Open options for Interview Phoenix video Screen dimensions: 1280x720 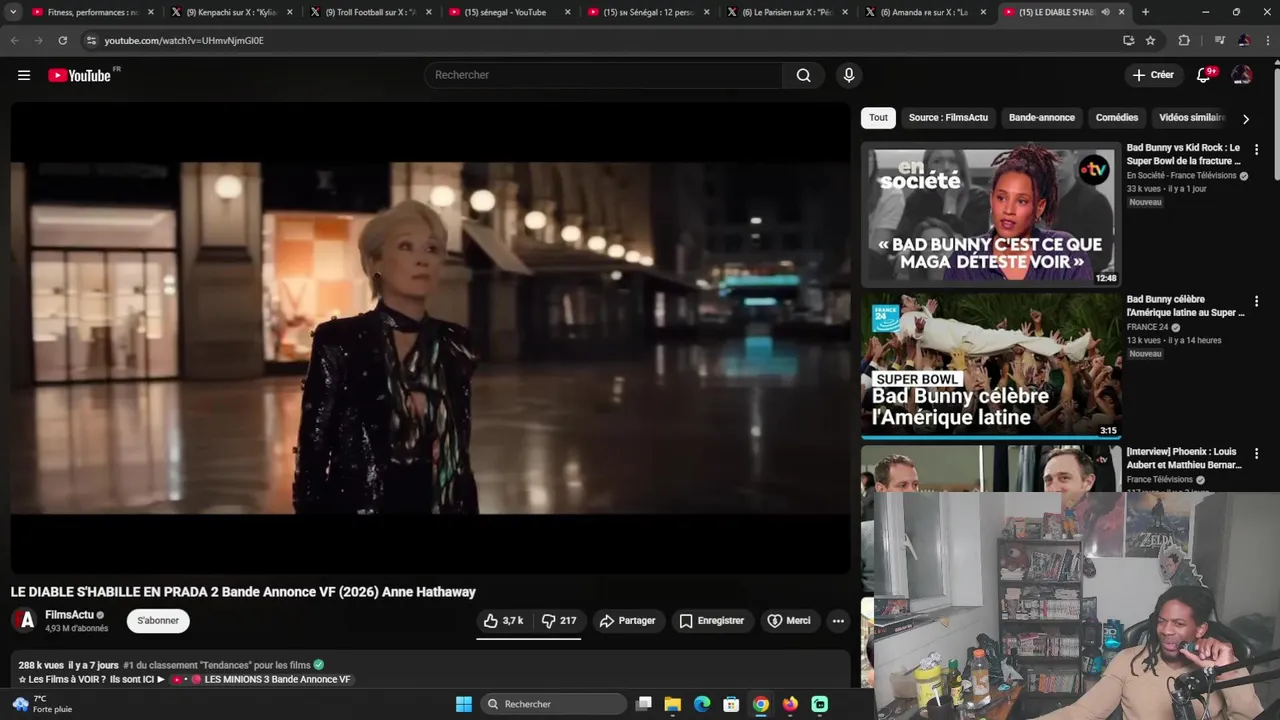(x=1256, y=453)
